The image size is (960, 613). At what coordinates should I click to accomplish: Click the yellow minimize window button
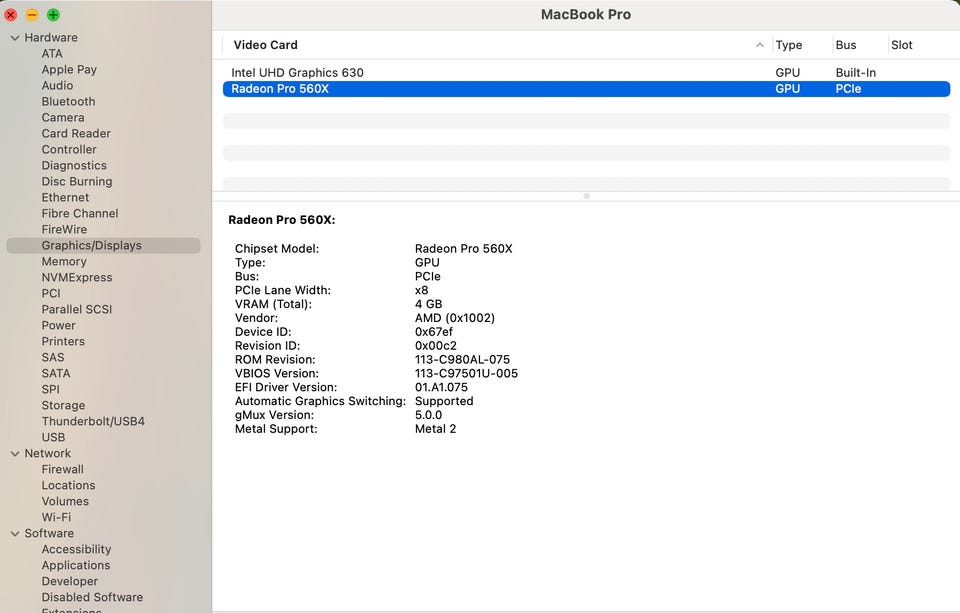32,15
